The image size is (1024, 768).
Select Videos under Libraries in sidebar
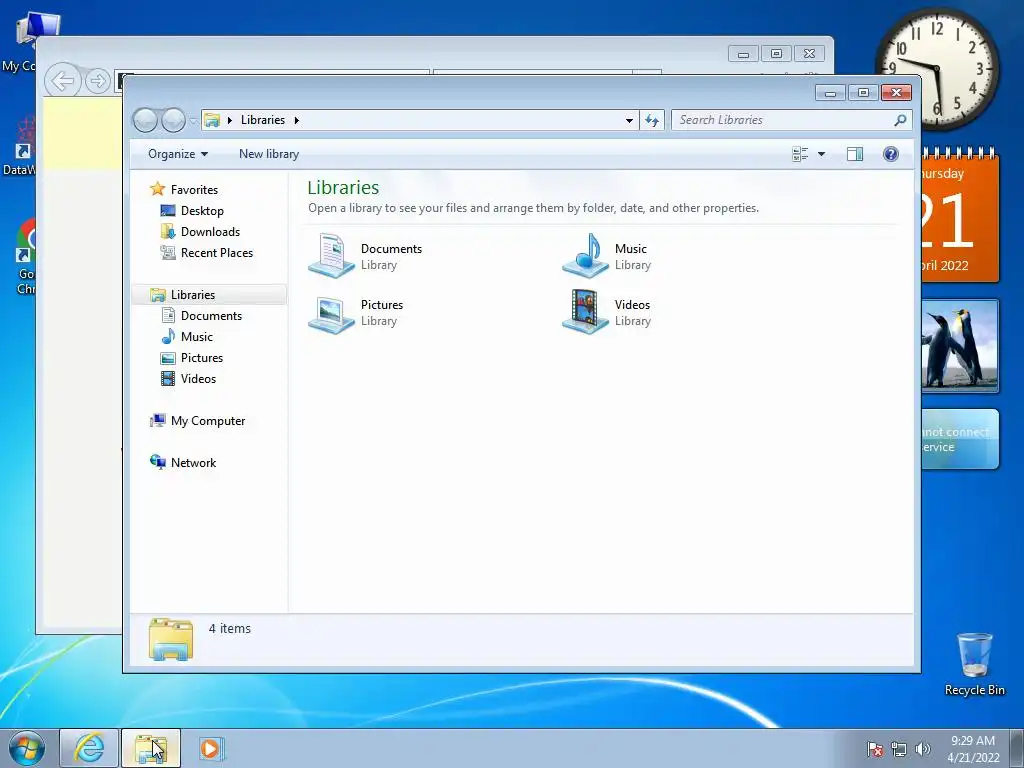[x=198, y=379]
